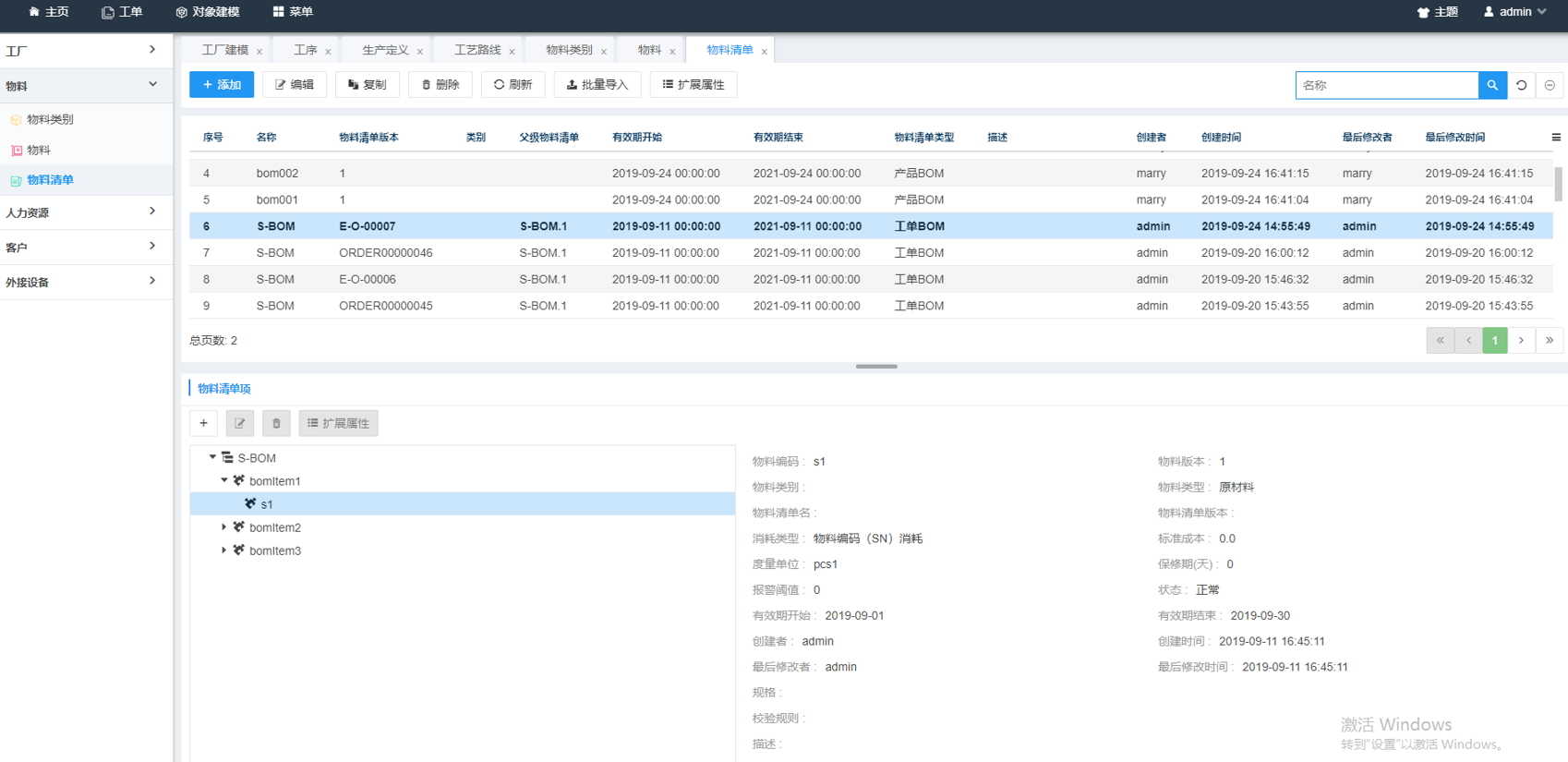The image size is (1568, 762).
Task: Click the edit BOM item pencil icon
Action: coord(240,423)
